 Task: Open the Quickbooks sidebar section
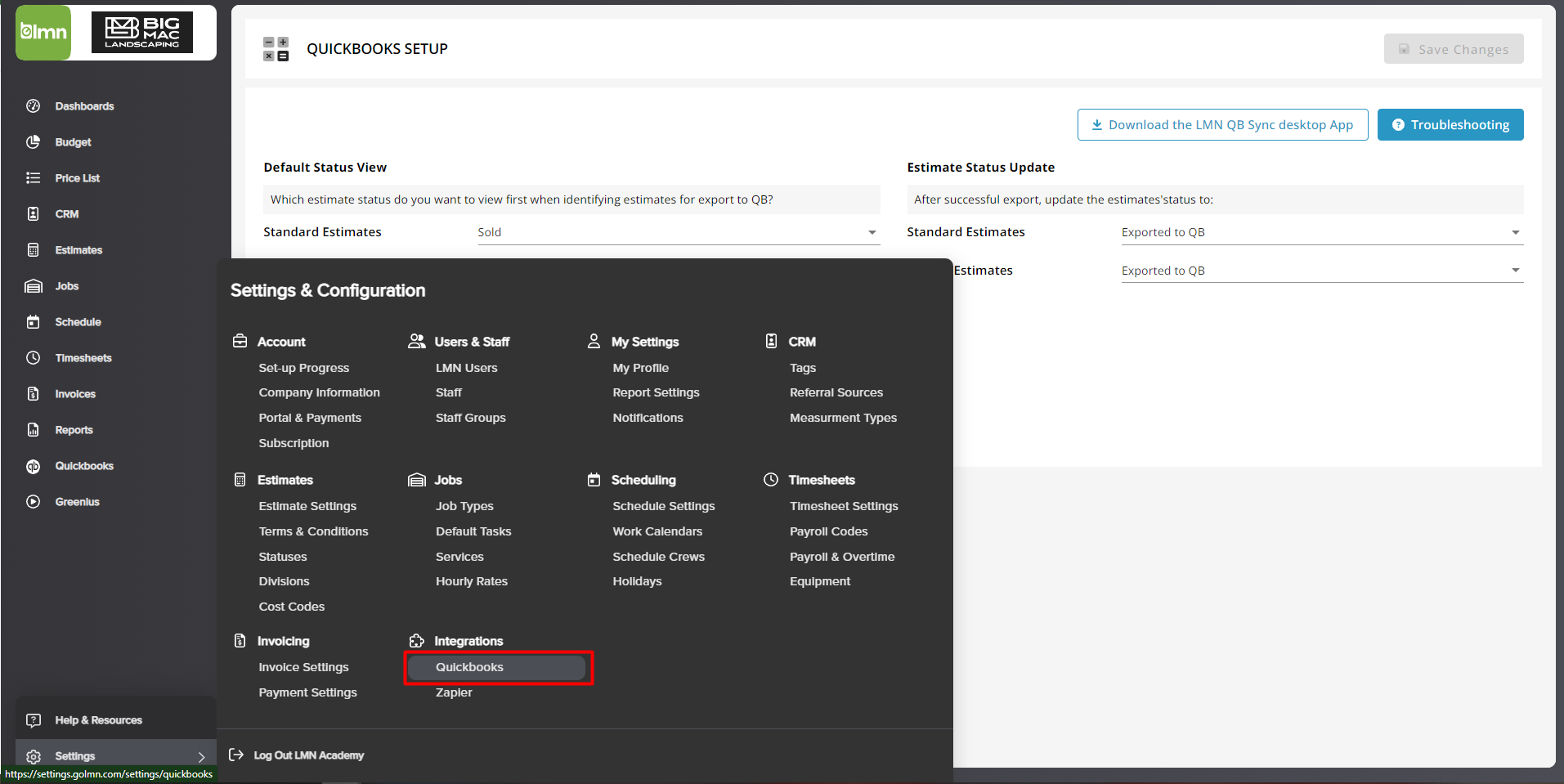83,465
